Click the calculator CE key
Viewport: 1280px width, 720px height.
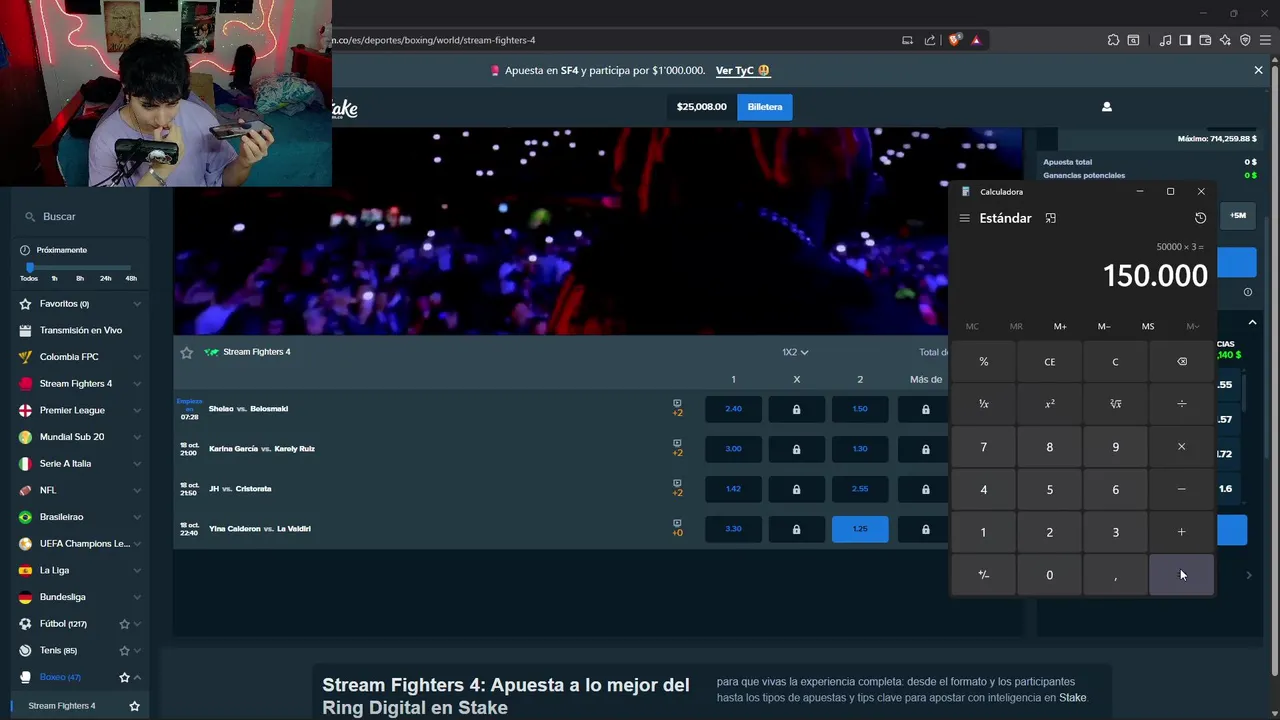[1050, 361]
